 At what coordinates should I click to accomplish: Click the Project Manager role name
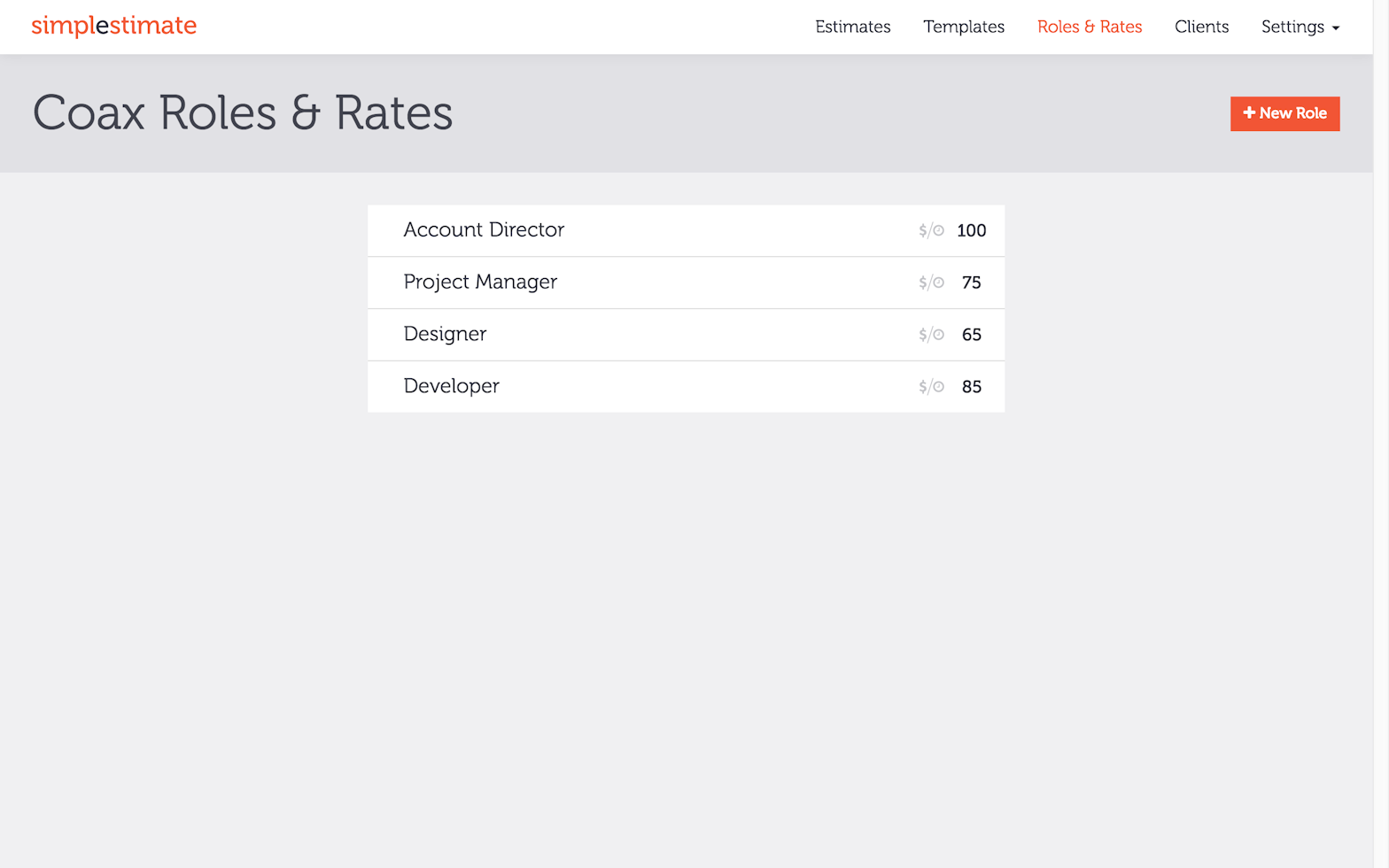coord(480,283)
